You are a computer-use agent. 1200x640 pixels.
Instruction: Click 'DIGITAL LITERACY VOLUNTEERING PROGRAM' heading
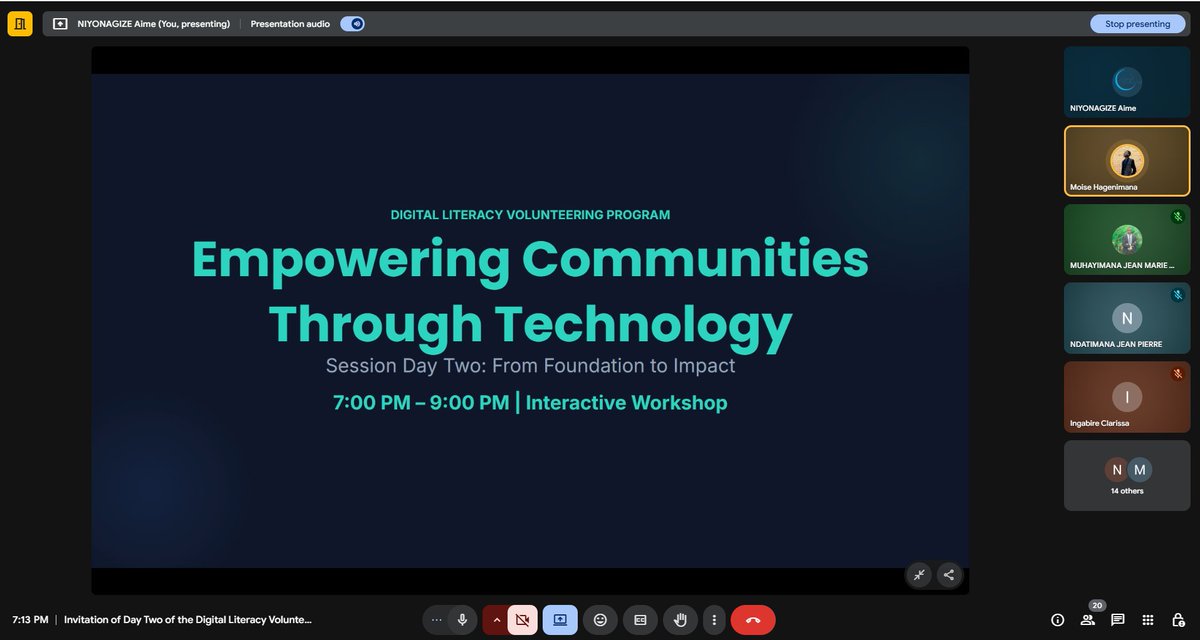(530, 215)
